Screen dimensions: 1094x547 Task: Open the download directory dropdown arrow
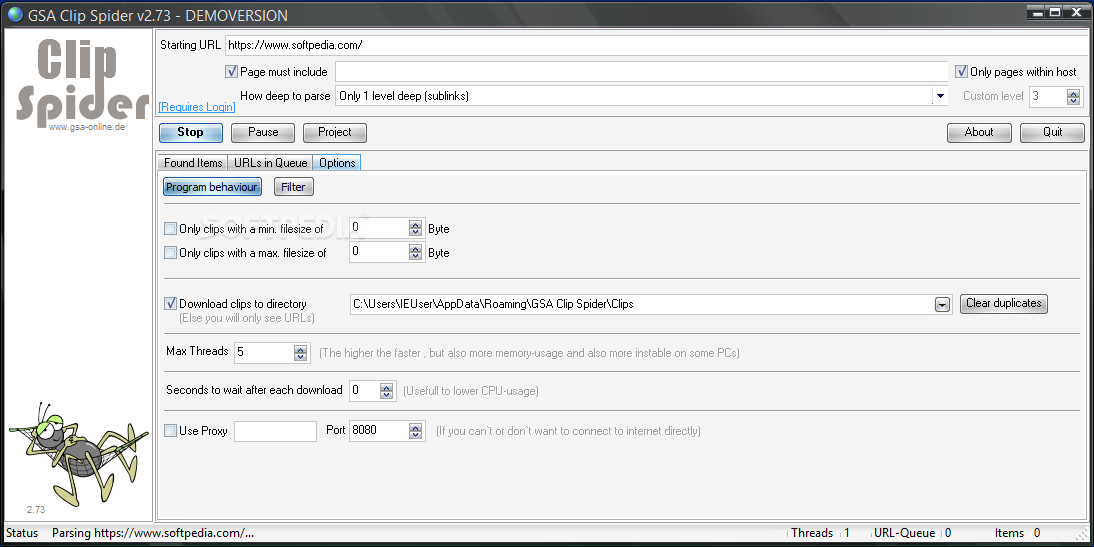pos(942,304)
